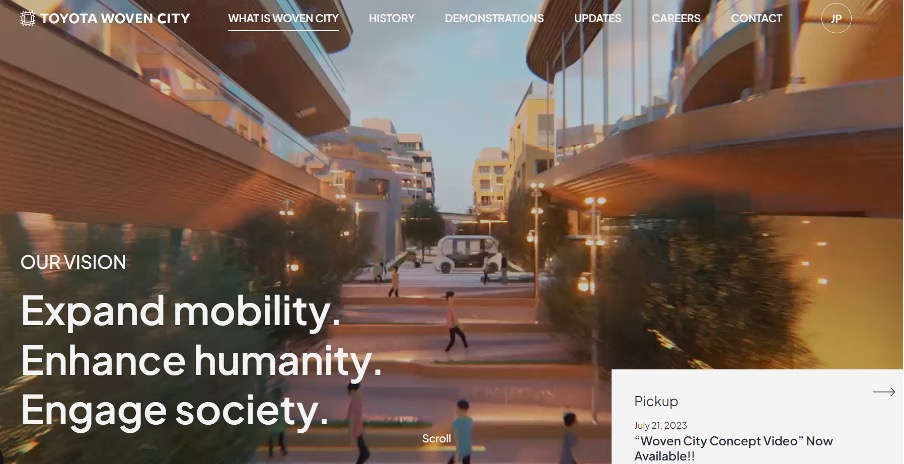Go to the DEMONSTRATIONS page
This screenshot has width=904, height=464.
[494, 18]
